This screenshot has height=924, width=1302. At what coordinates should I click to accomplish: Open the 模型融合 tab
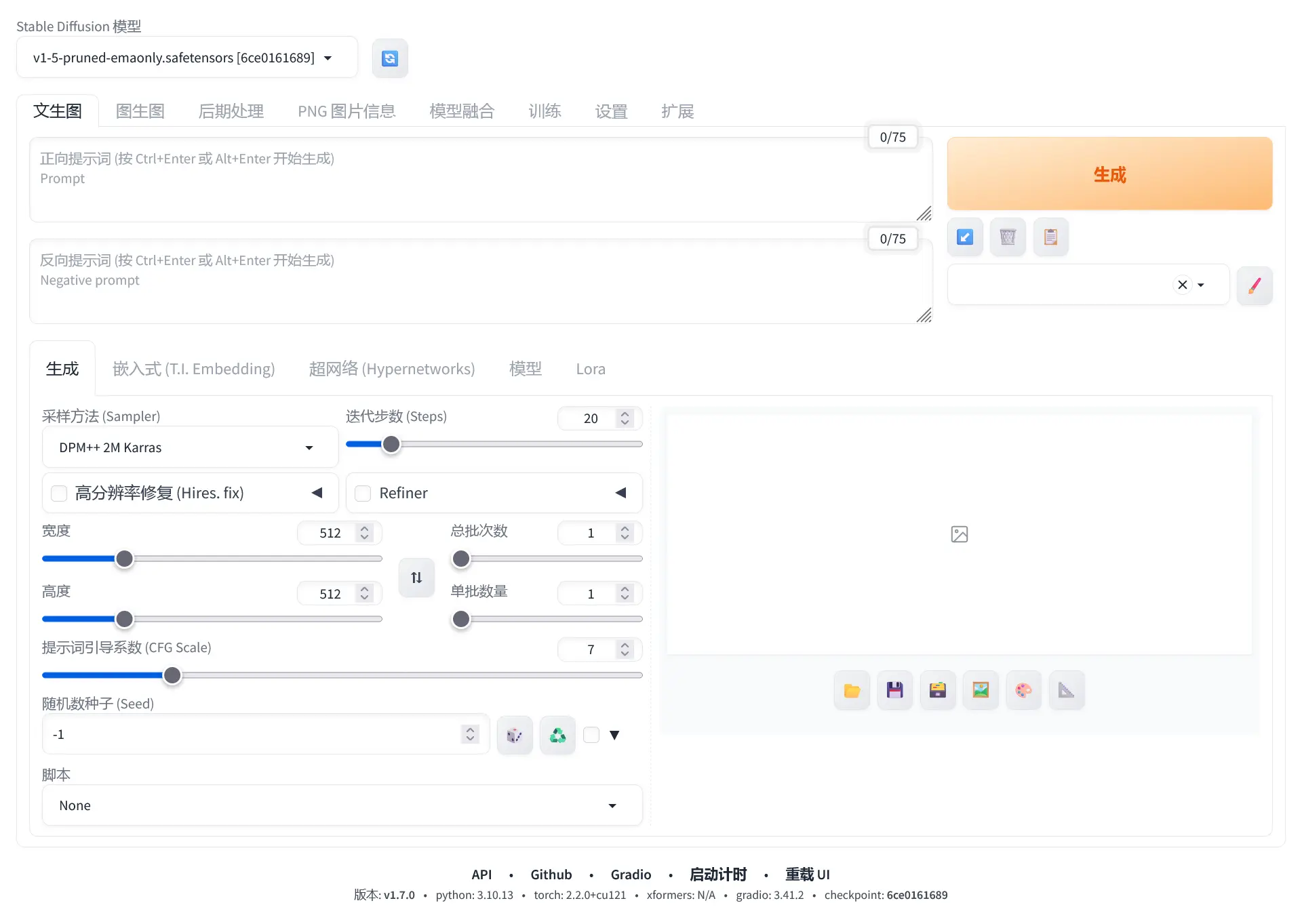coord(462,111)
